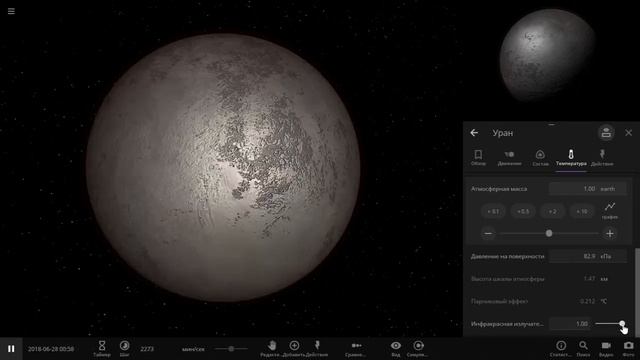Click the large planet Уран
The height and width of the screenshot is (360, 640).
223,167
